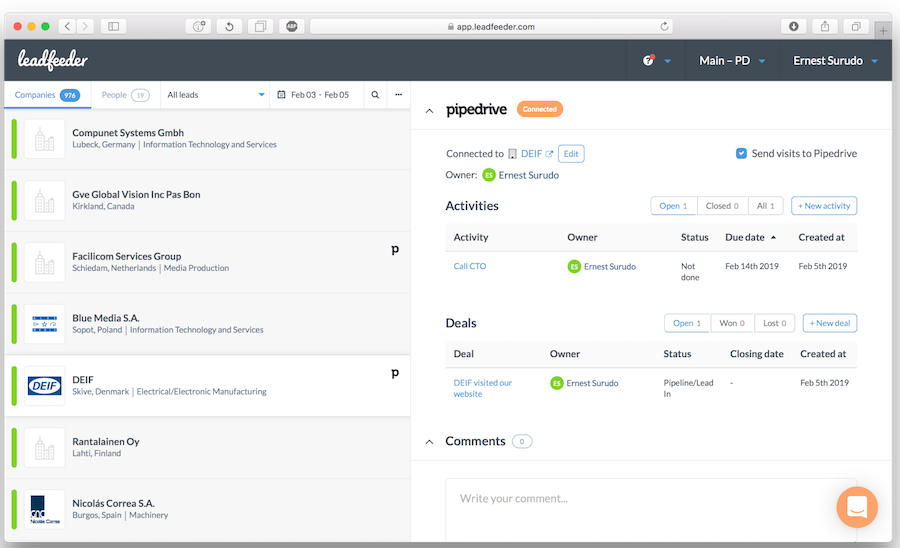Toggle the Safari sidebar button
The height and width of the screenshot is (548, 900).
coord(114,26)
